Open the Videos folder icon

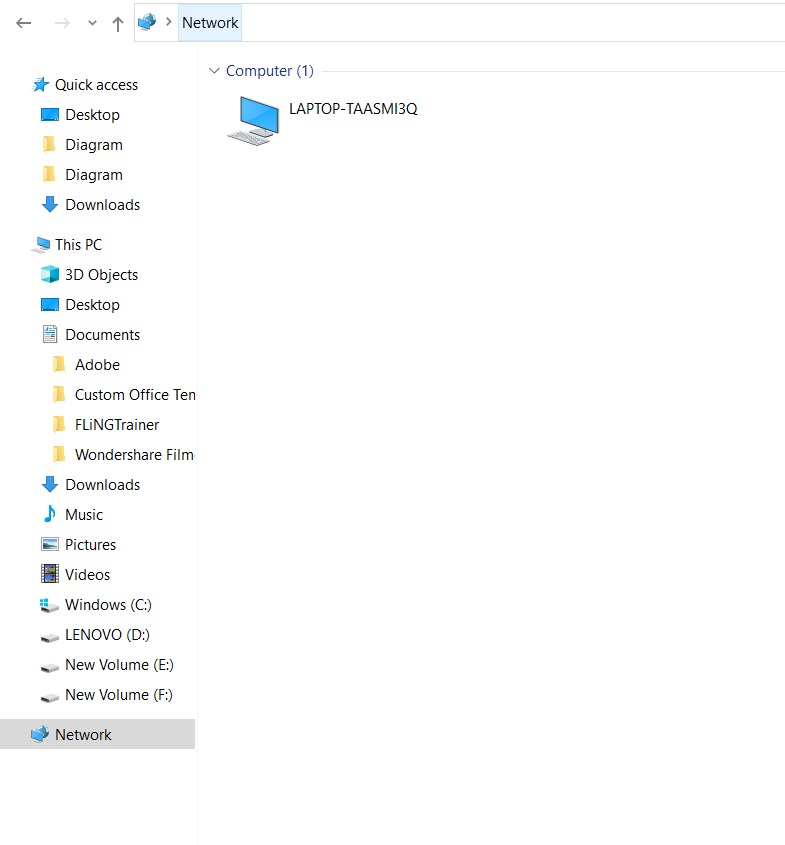click(50, 575)
